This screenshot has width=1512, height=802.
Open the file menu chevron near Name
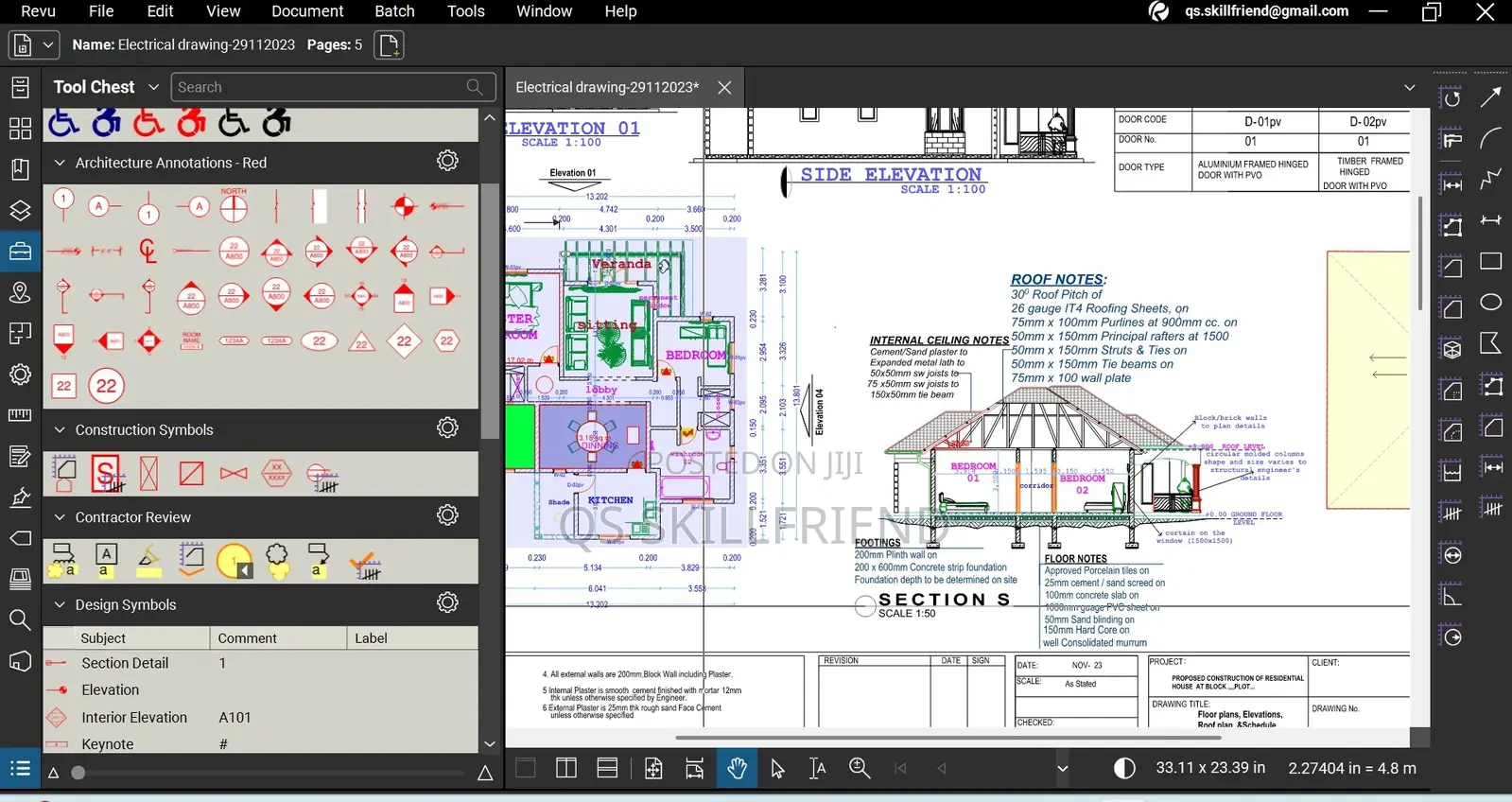pos(47,44)
